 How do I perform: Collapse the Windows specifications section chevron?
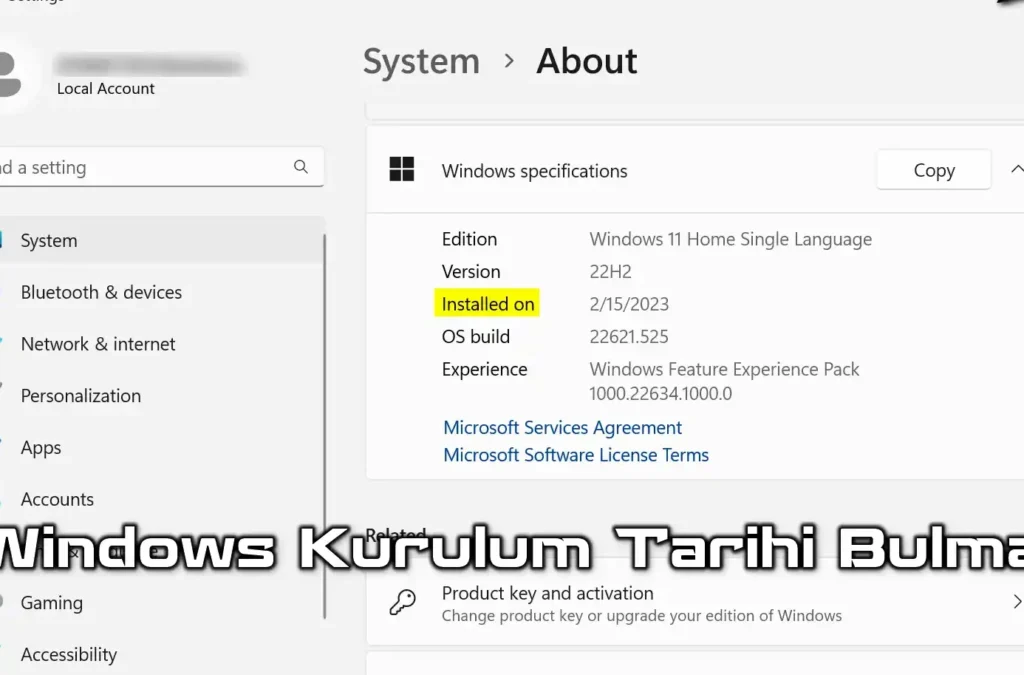(x=1018, y=170)
